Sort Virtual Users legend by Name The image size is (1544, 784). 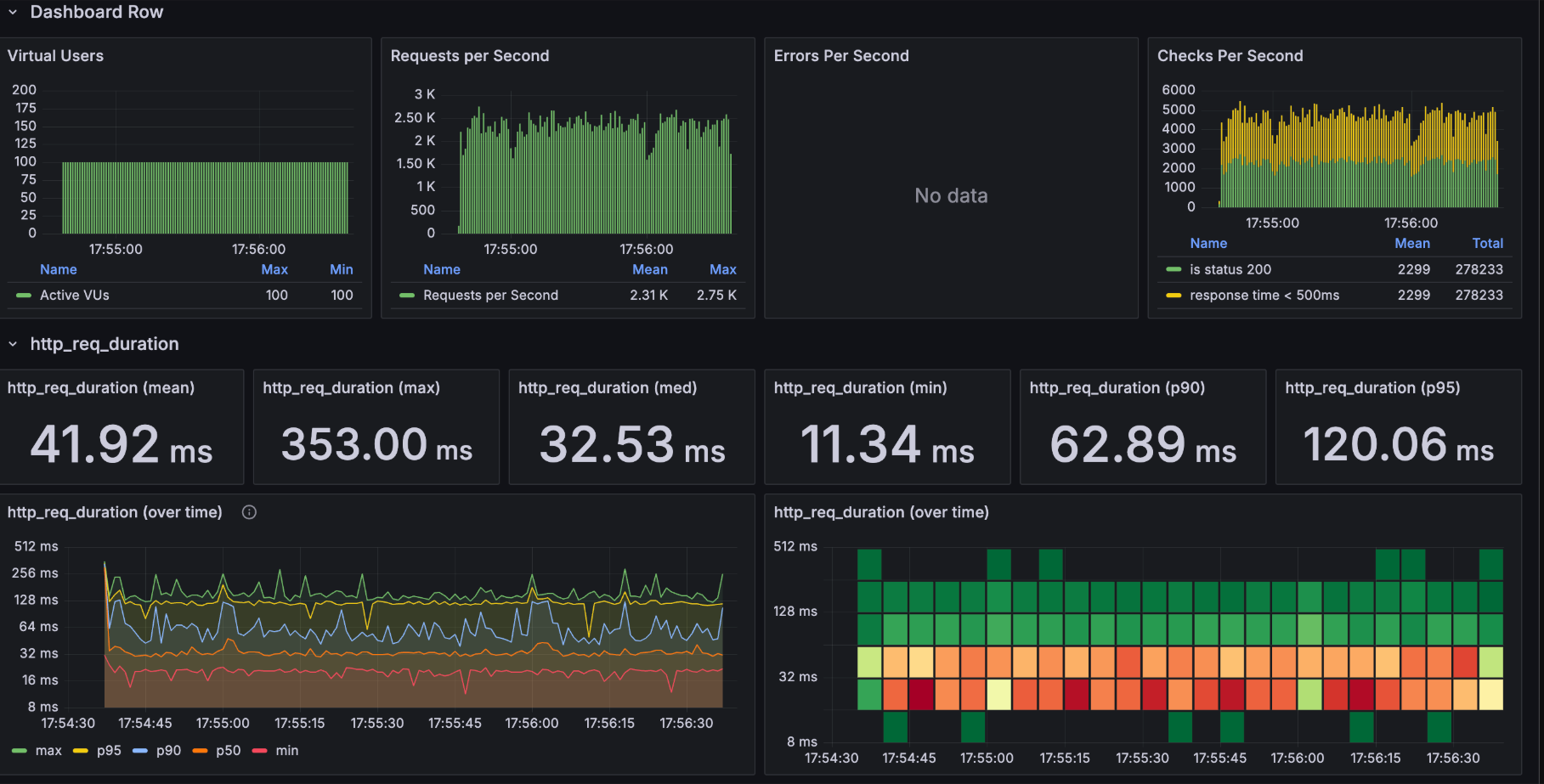(x=59, y=269)
